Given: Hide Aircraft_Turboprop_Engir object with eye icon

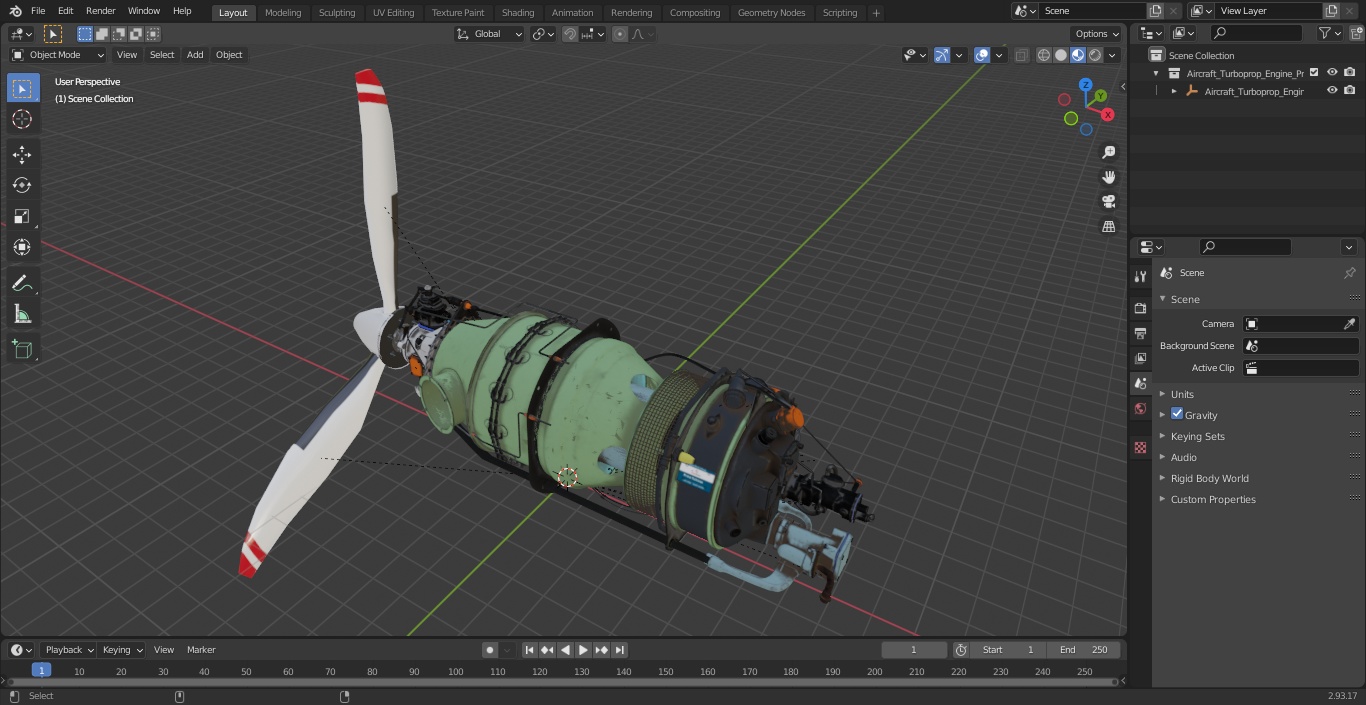Looking at the screenshot, I should tap(1332, 90).
